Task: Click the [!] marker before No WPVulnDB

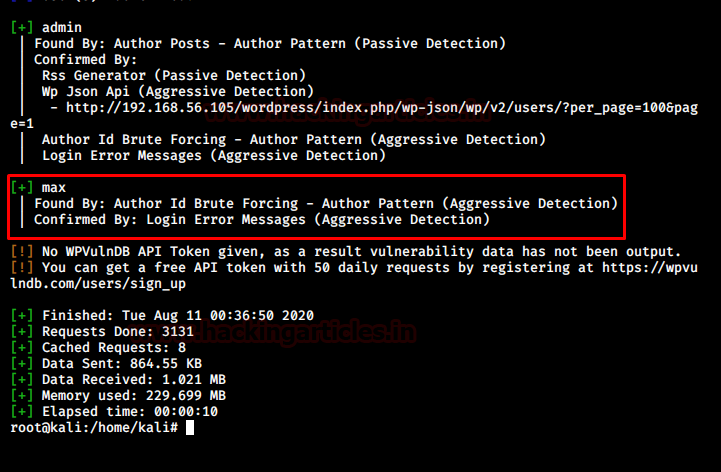Action: pos(21,252)
